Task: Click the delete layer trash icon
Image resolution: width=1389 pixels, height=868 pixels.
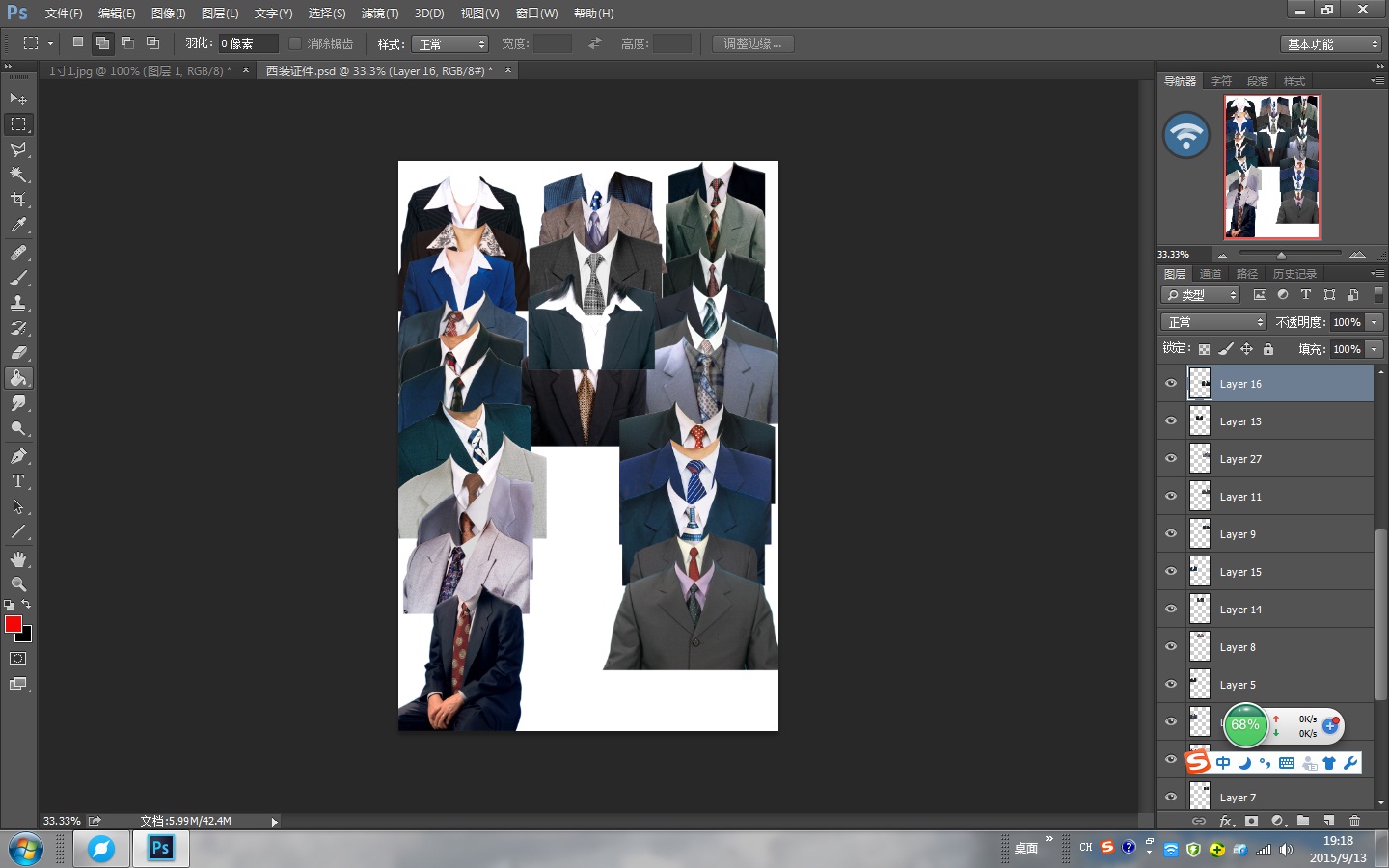Action: tap(1355, 821)
